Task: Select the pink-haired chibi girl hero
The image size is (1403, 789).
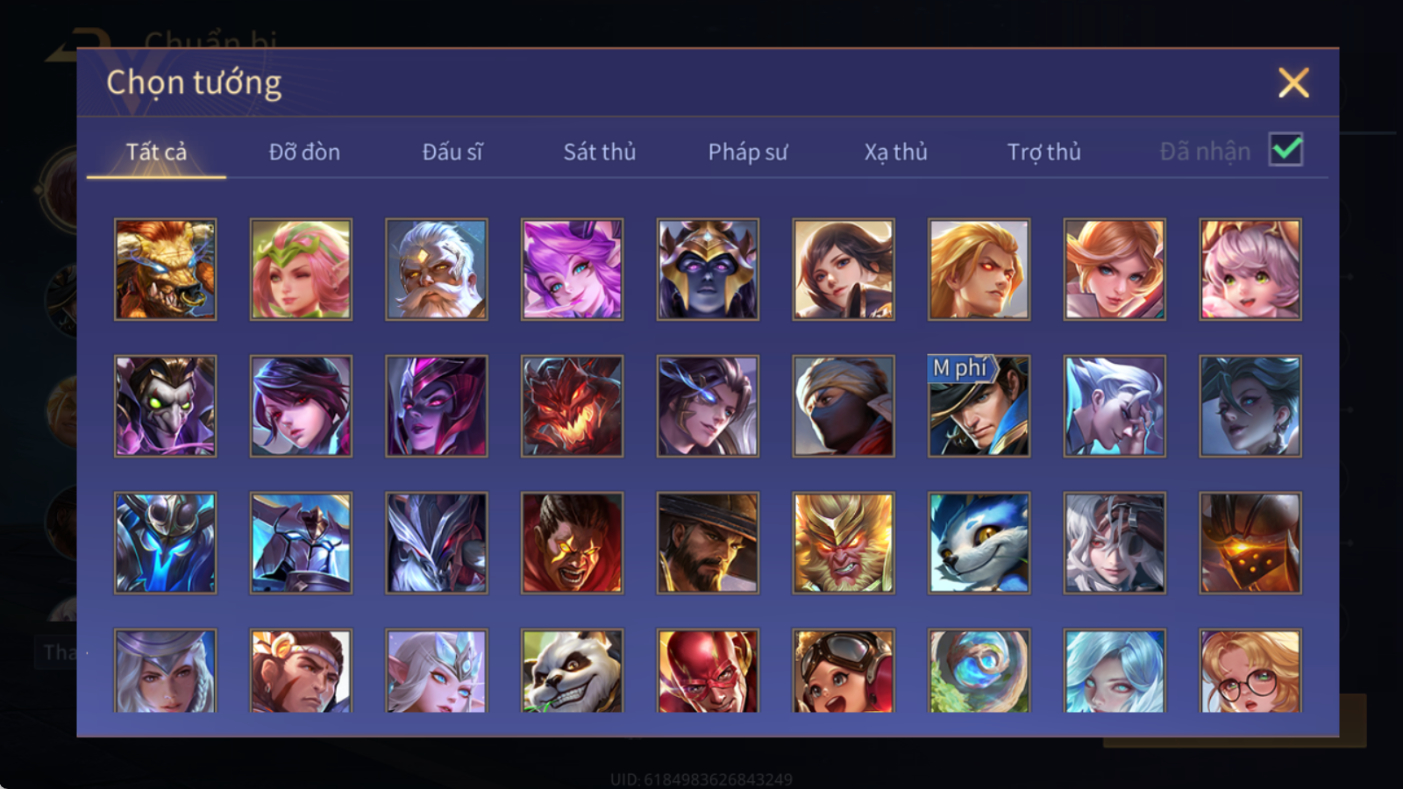Action: 1250,270
